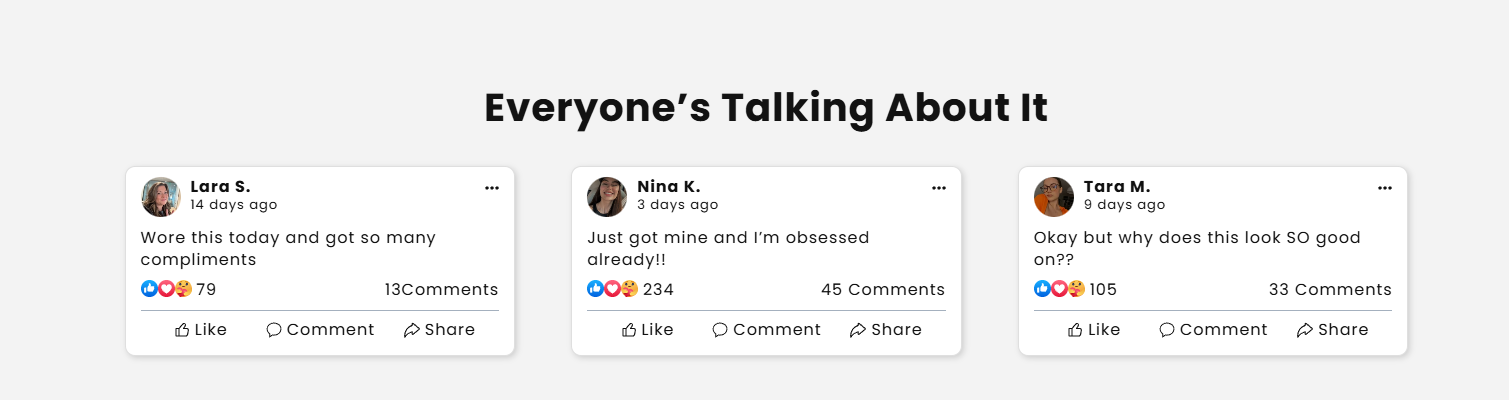The width and height of the screenshot is (1509, 400).
Task: Open Tara M. profile photo
Action: point(1053,197)
